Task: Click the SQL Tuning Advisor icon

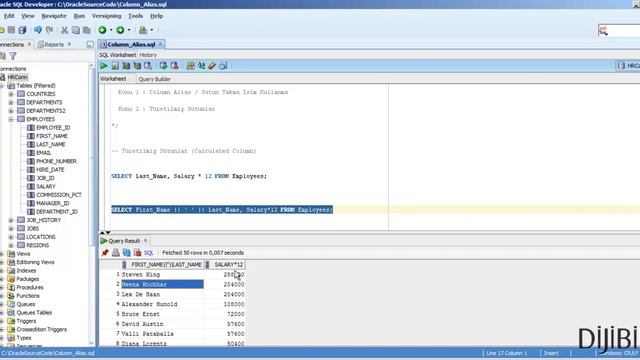Action: 148,66
